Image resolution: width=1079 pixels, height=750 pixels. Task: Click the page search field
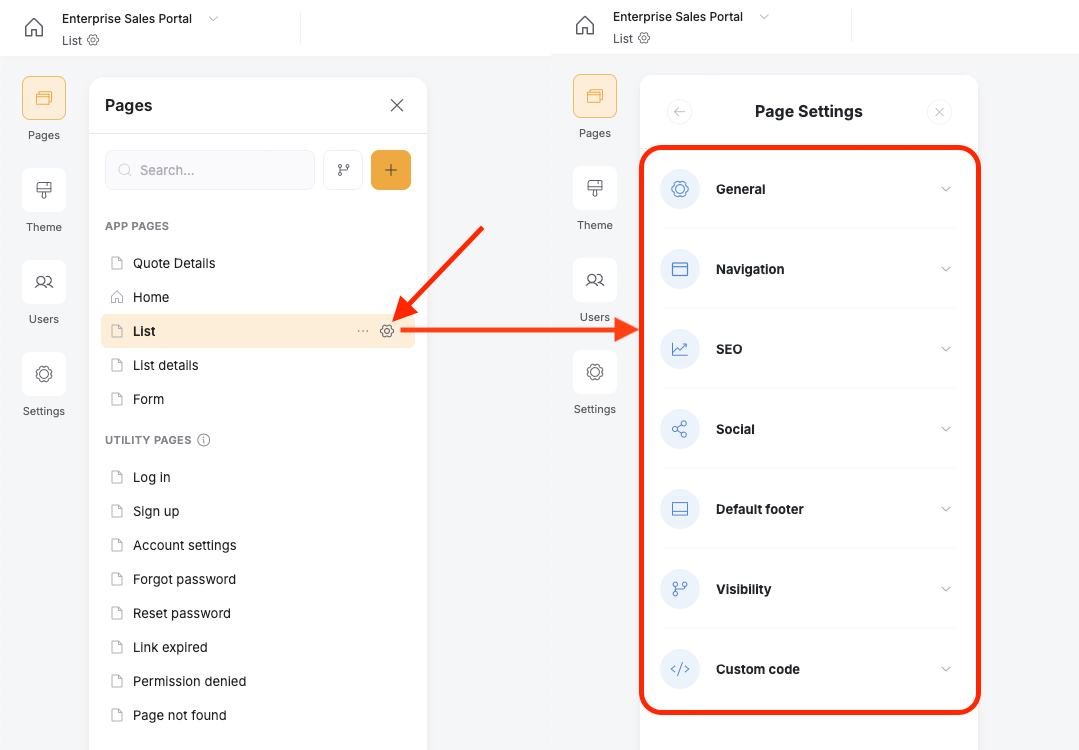[x=210, y=170]
